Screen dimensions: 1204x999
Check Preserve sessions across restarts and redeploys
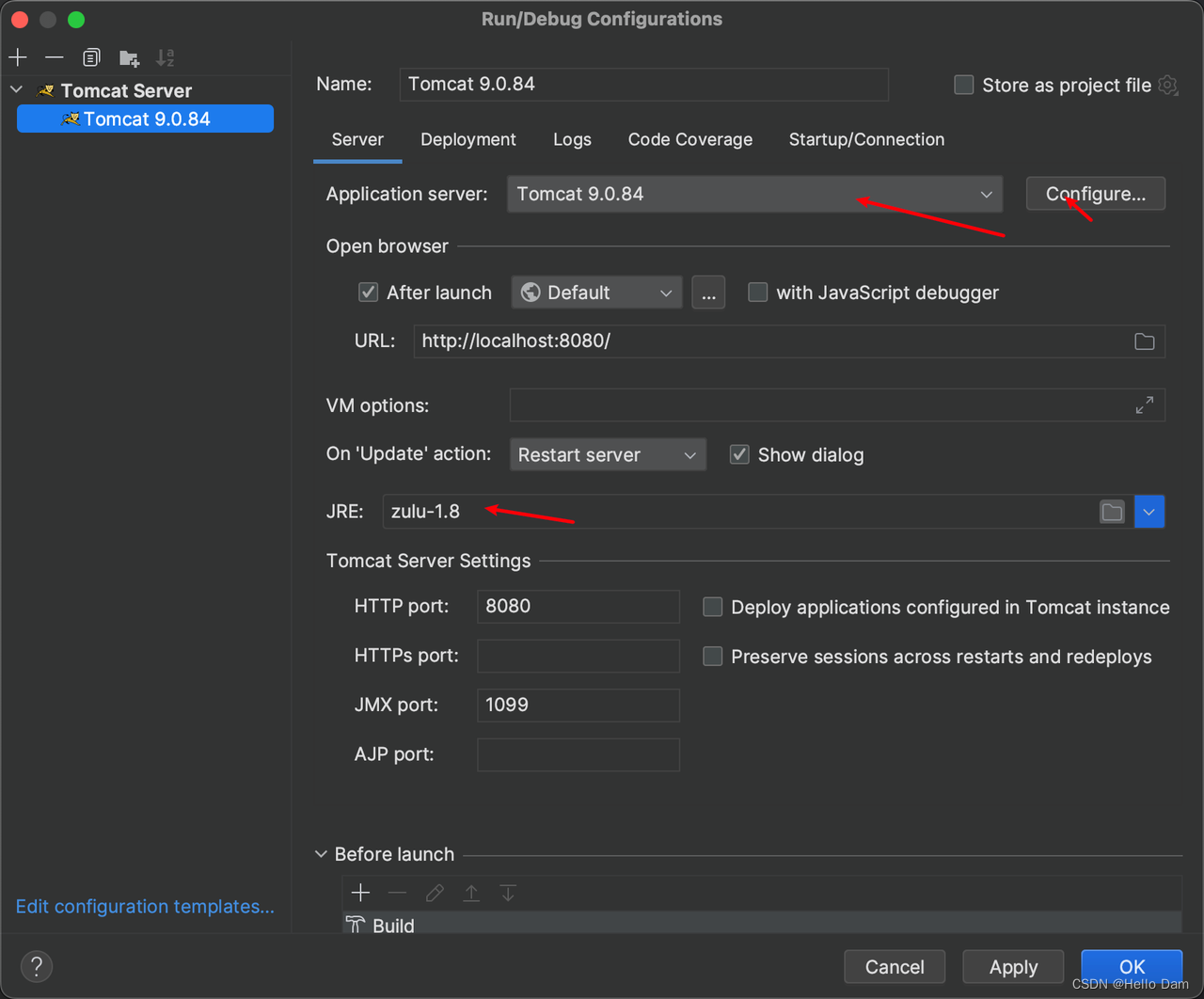713,656
